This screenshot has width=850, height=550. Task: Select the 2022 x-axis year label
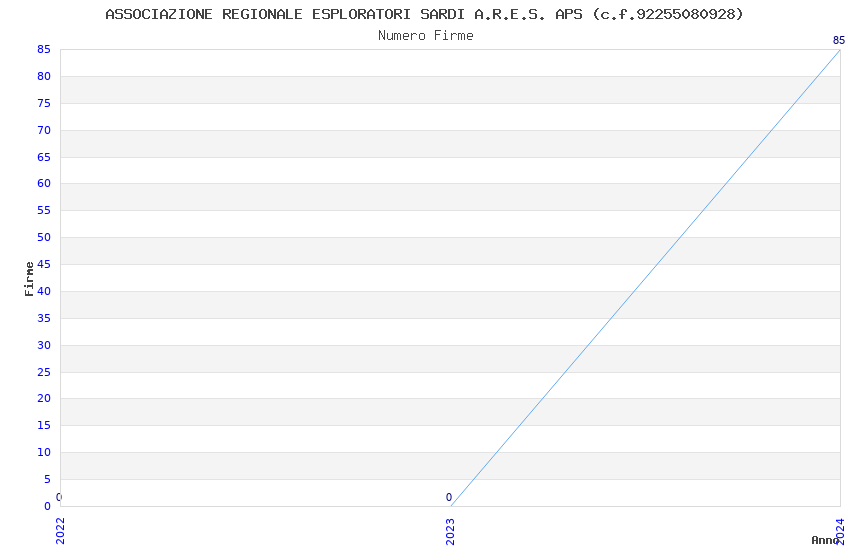pyautogui.click(x=60, y=531)
